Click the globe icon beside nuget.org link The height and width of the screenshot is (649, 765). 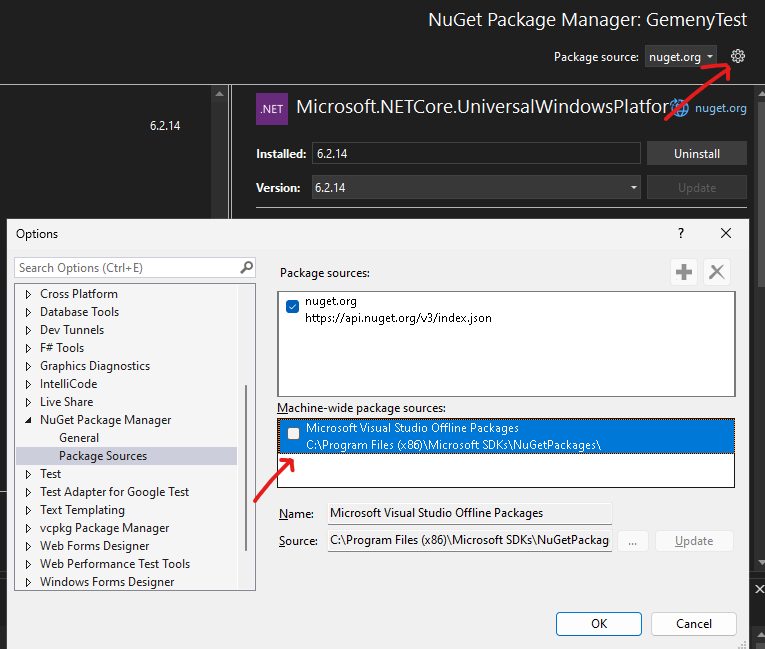point(680,108)
